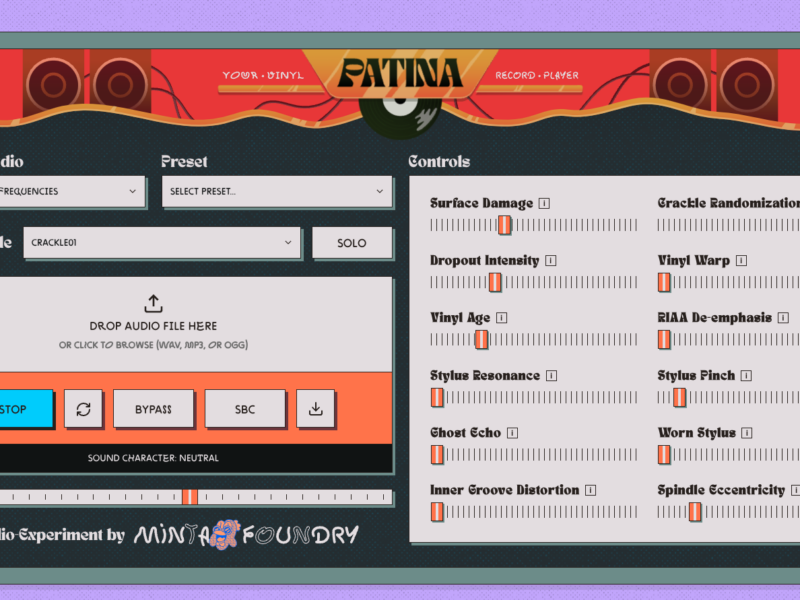The width and height of the screenshot is (800, 600).
Task: Click the 'Preset' heading
Action: coord(184,162)
